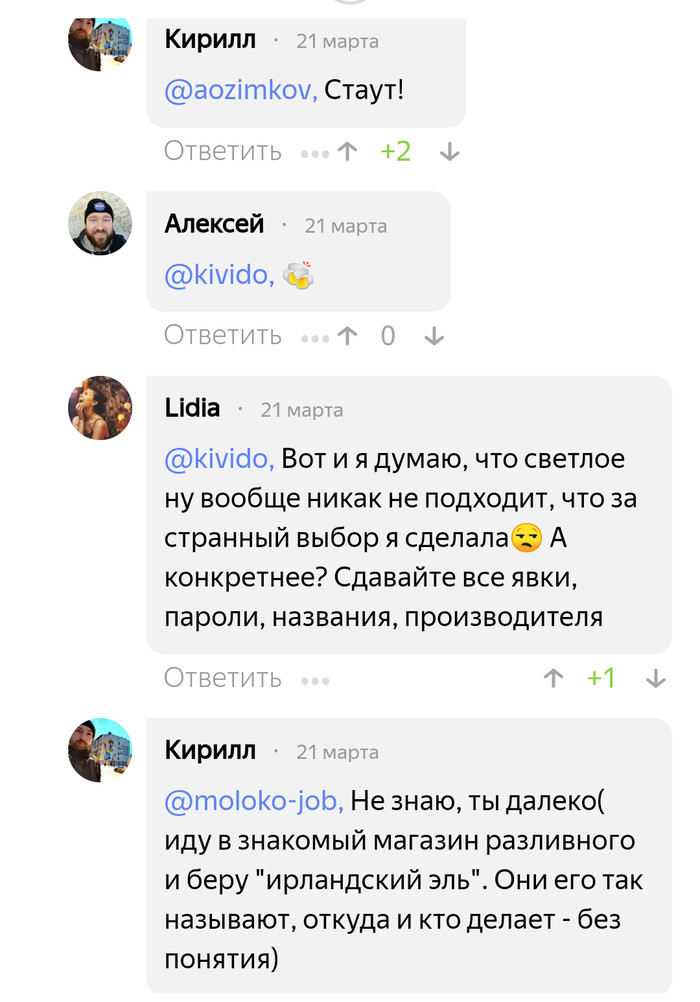Upvote Алексей's beer emoji comment
The height and width of the screenshot is (1002, 700).
pyautogui.click(x=347, y=336)
